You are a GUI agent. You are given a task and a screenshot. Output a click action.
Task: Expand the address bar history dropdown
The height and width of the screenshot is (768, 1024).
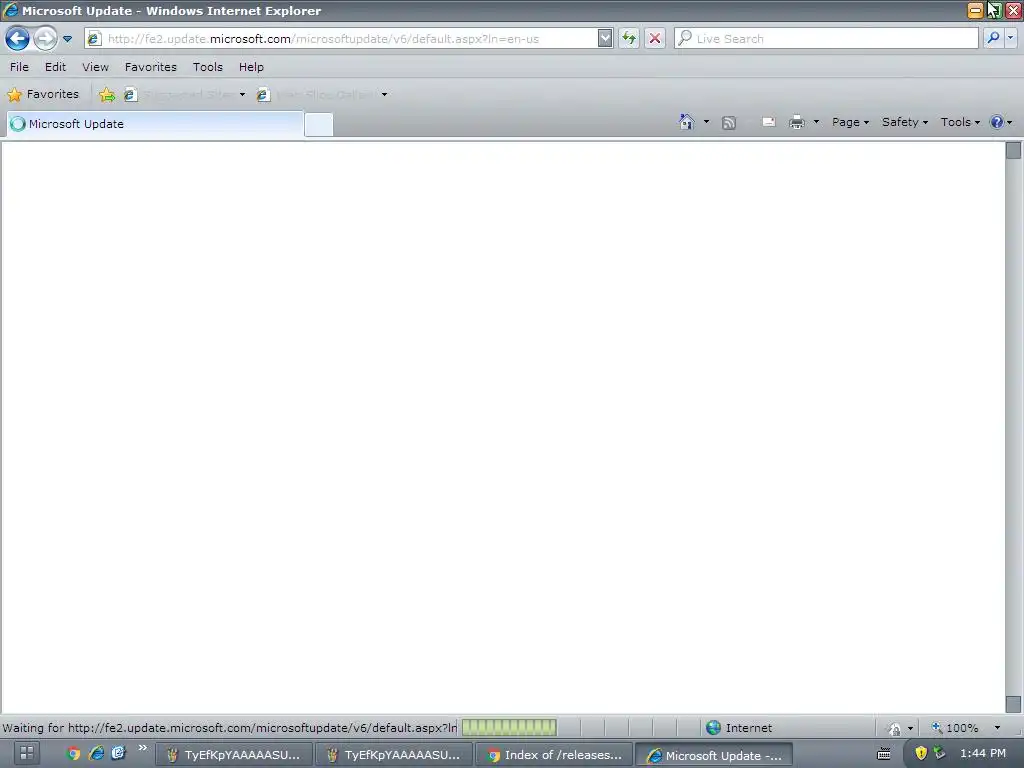point(605,39)
